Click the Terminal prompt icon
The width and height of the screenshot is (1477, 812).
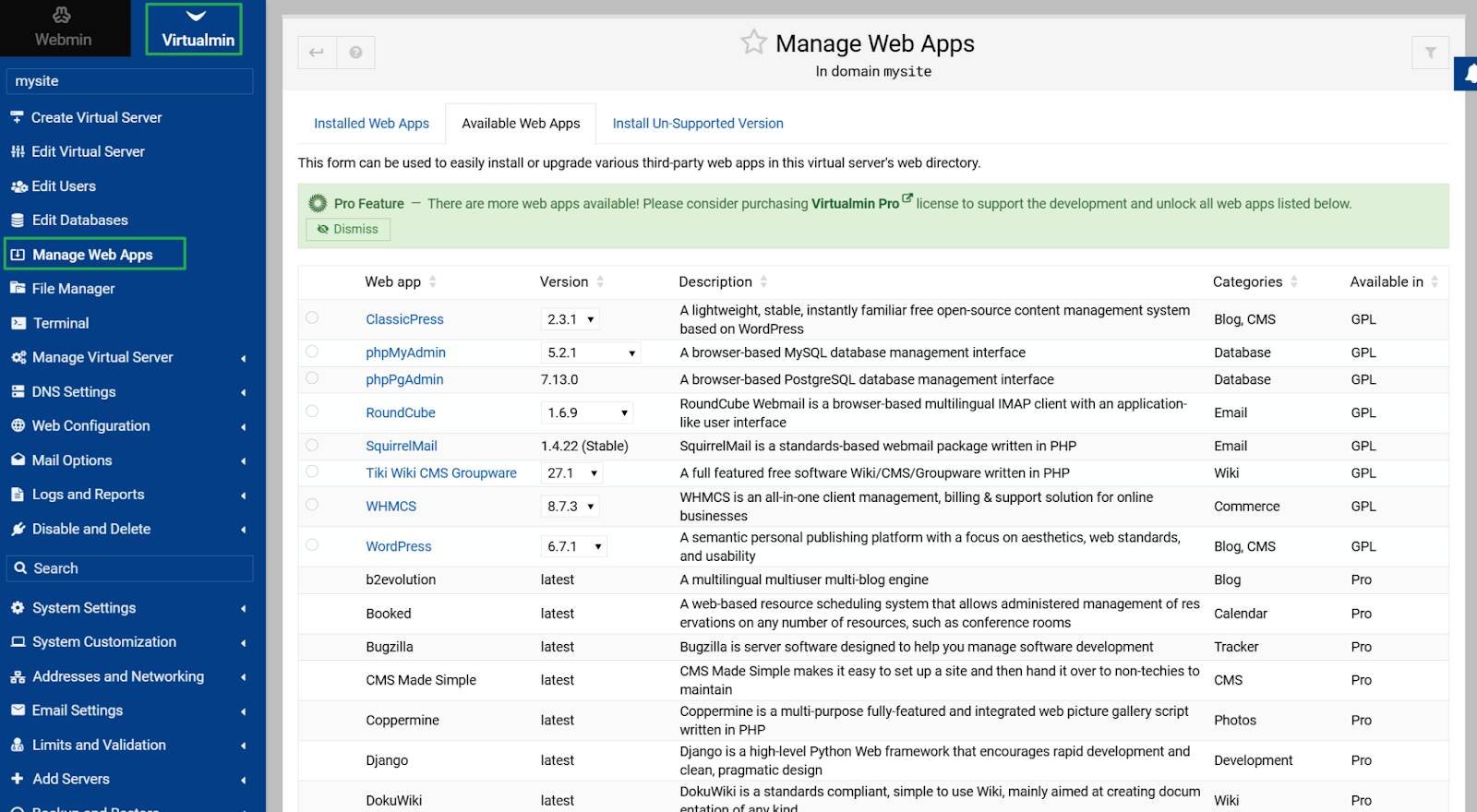[18, 323]
